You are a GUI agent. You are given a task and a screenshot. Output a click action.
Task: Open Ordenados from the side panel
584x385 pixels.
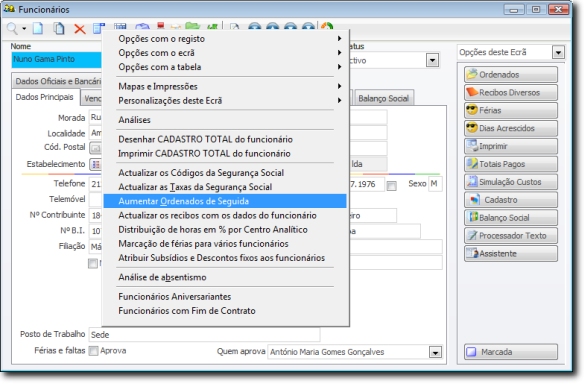tap(511, 74)
